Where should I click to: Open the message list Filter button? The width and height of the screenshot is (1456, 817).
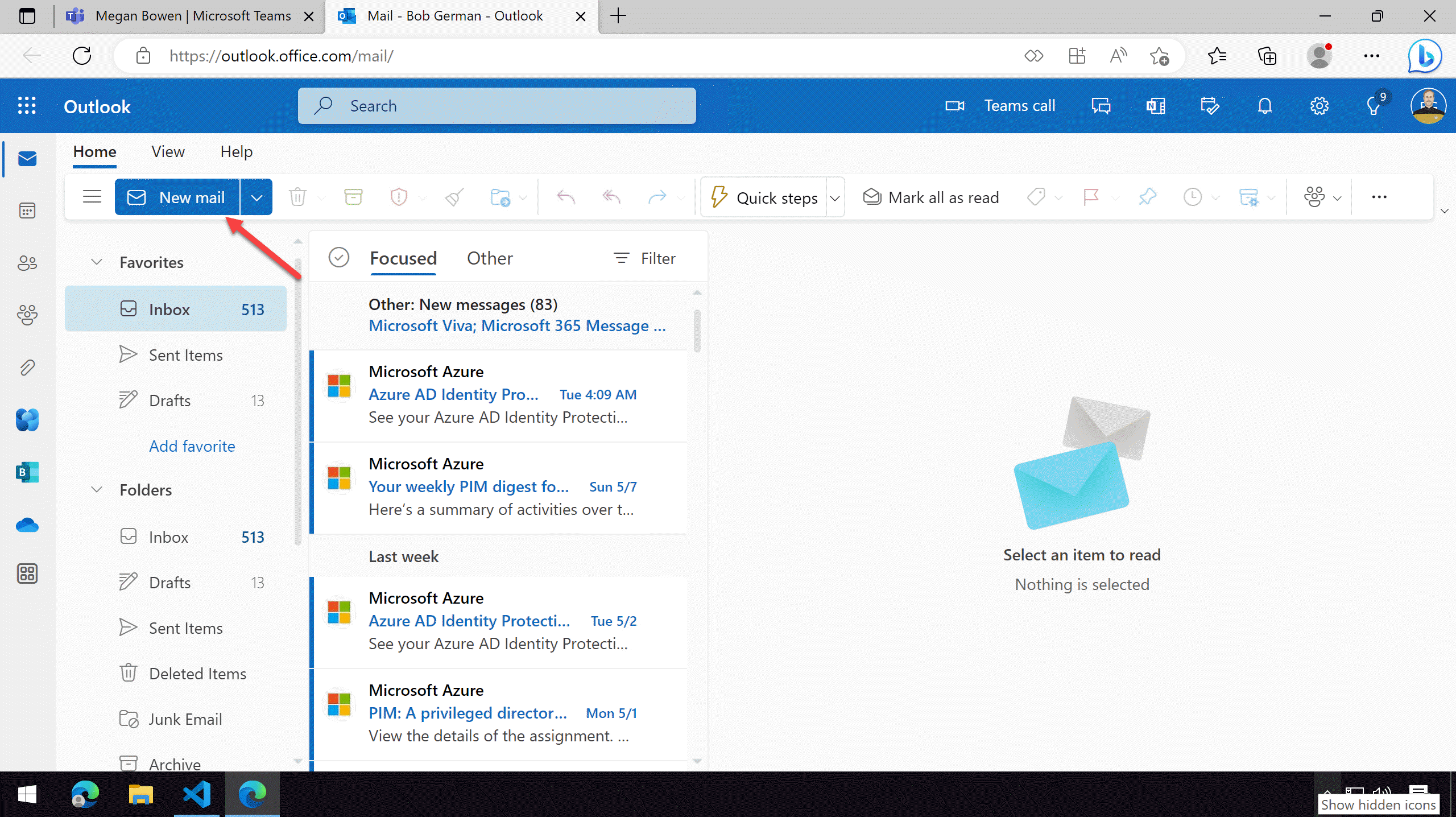644,258
